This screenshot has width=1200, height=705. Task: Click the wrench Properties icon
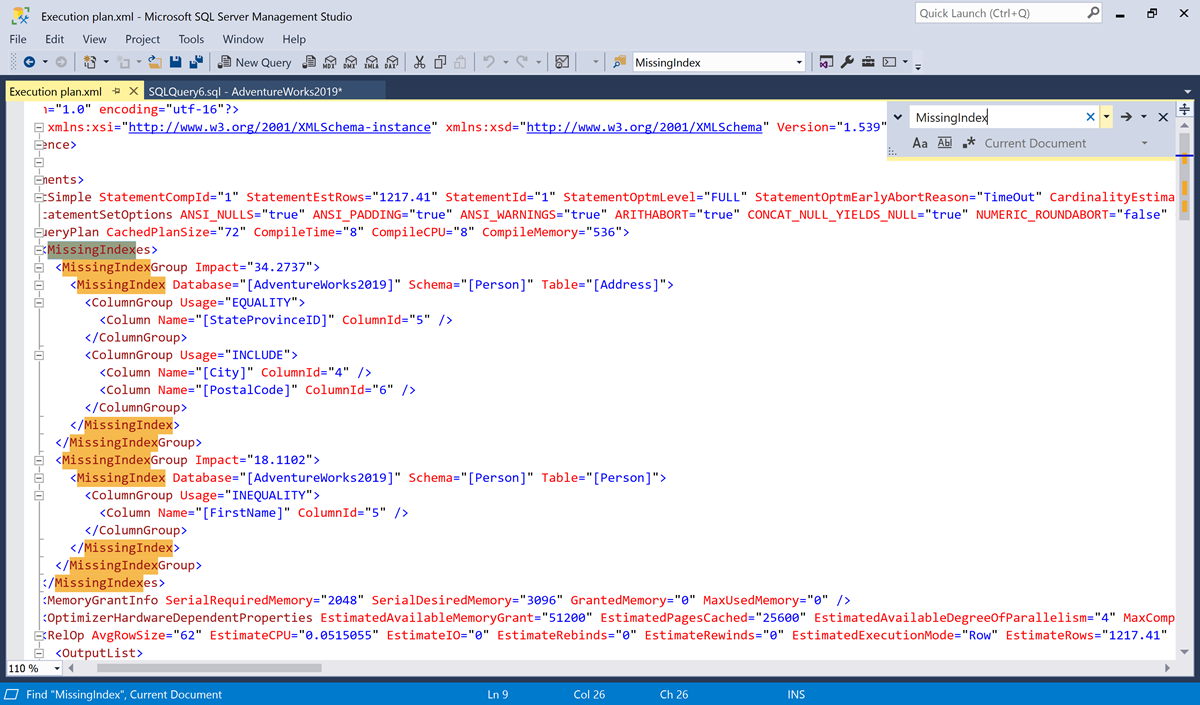click(848, 62)
